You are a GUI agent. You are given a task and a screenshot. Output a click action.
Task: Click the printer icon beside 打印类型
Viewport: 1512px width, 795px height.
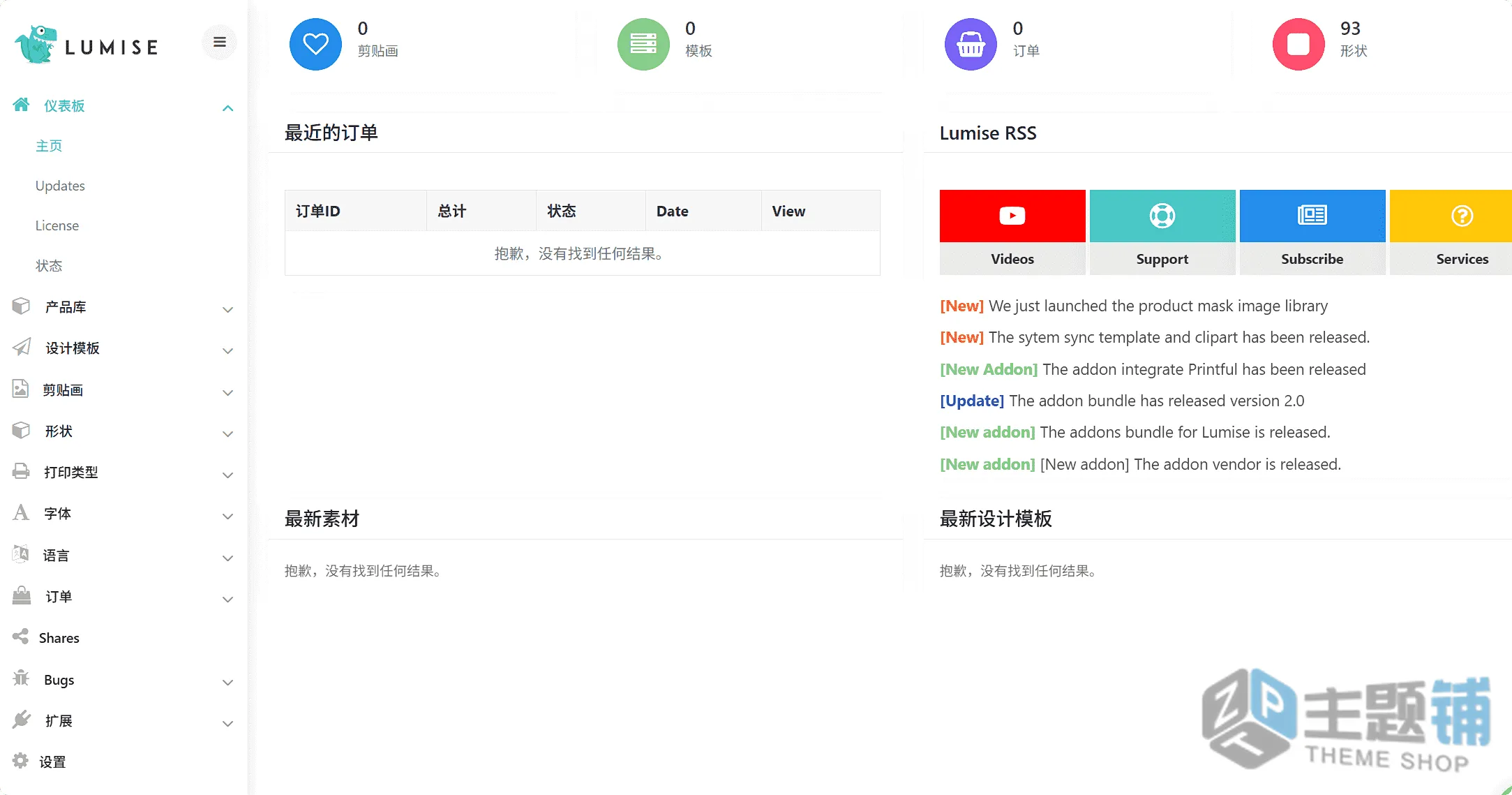coord(21,471)
